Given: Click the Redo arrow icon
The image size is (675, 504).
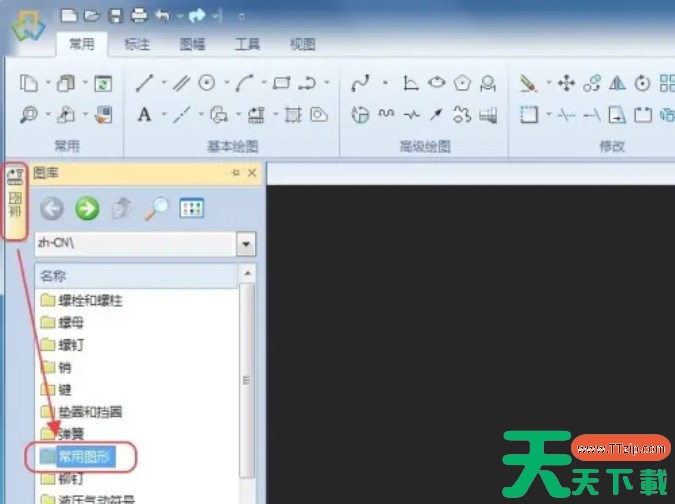Looking at the screenshot, I should pos(197,16).
